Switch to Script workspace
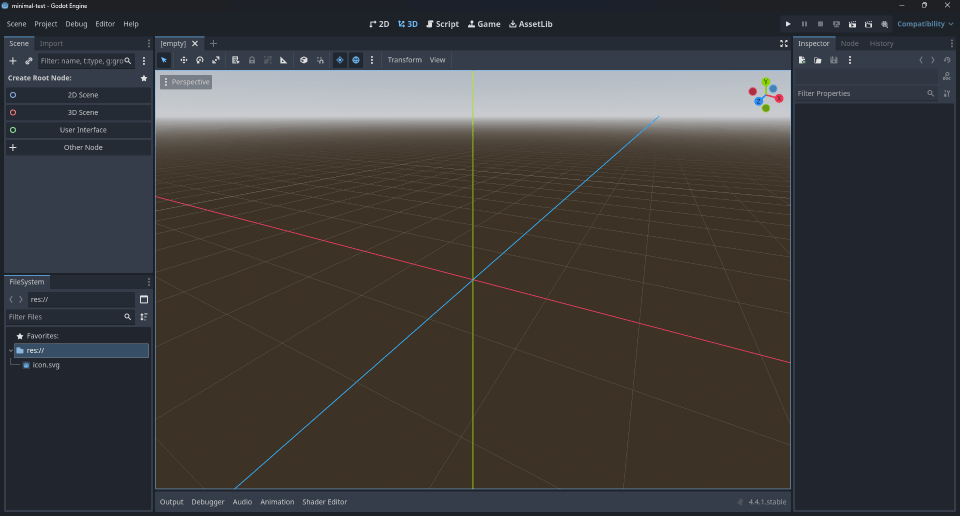 443,24
